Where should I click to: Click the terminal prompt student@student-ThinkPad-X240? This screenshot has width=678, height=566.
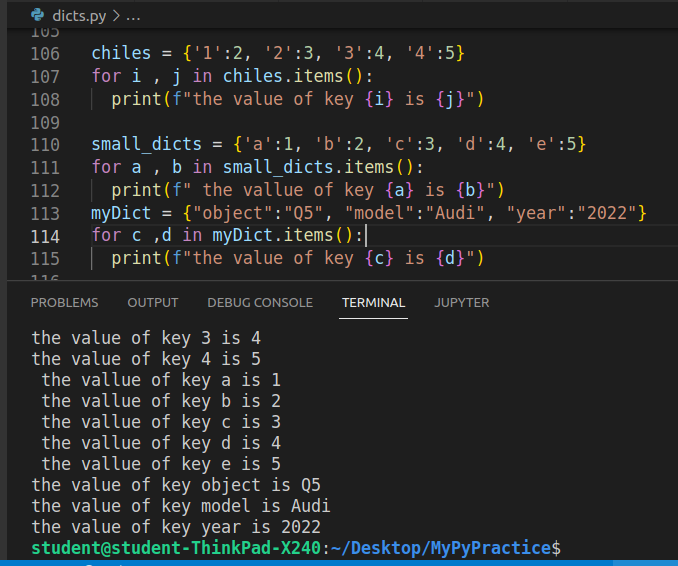pyautogui.click(x=176, y=548)
